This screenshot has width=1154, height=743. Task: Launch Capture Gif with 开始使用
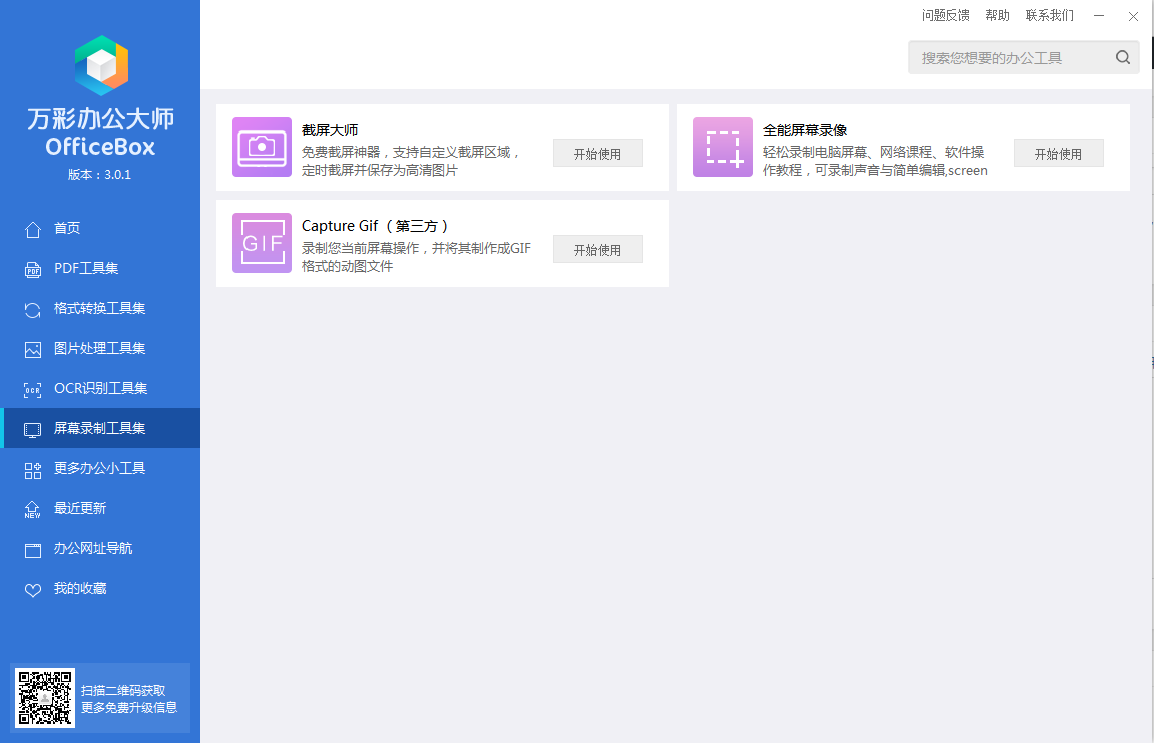pyautogui.click(x=597, y=250)
